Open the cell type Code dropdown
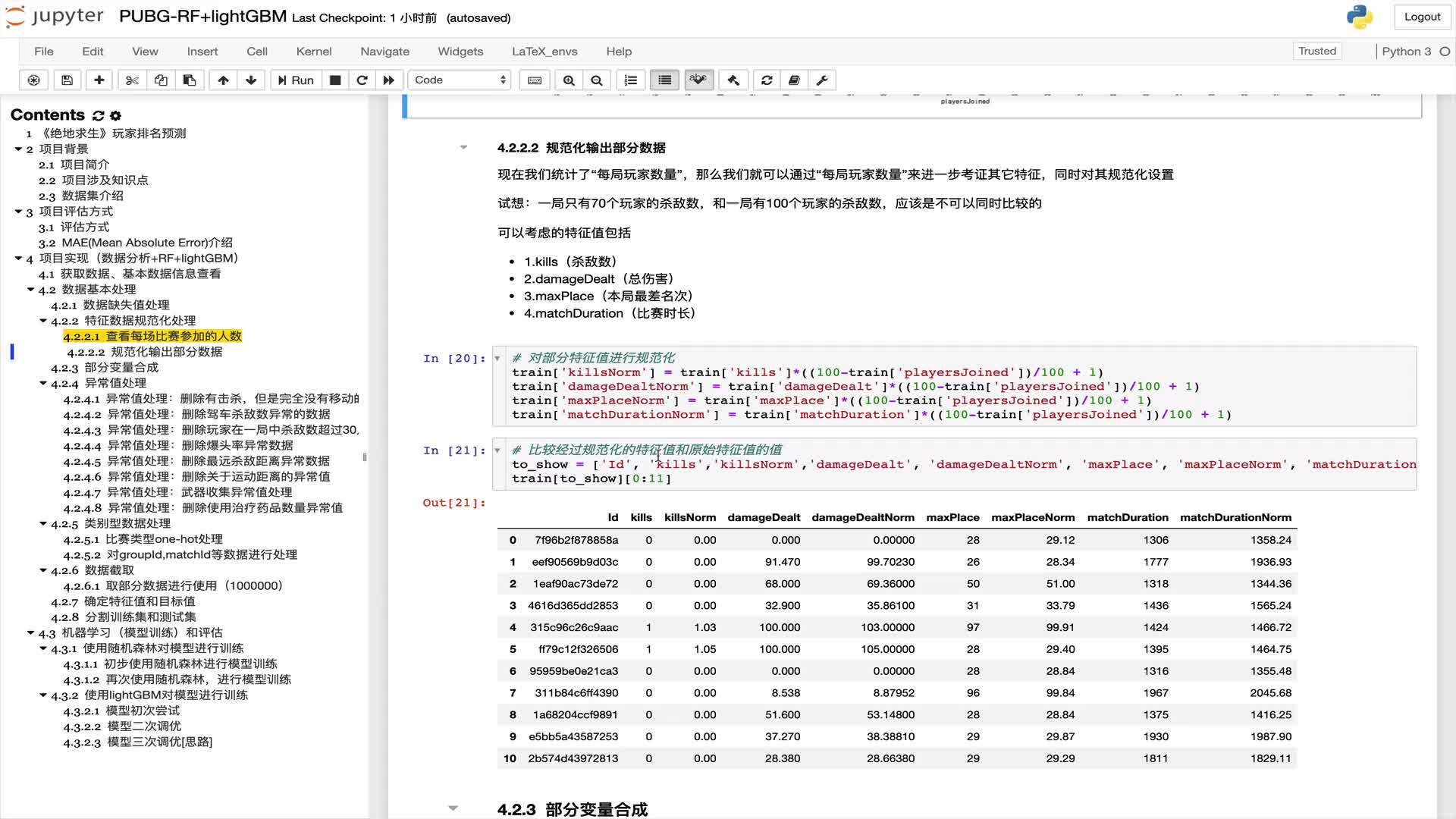1456x819 pixels. [x=460, y=80]
